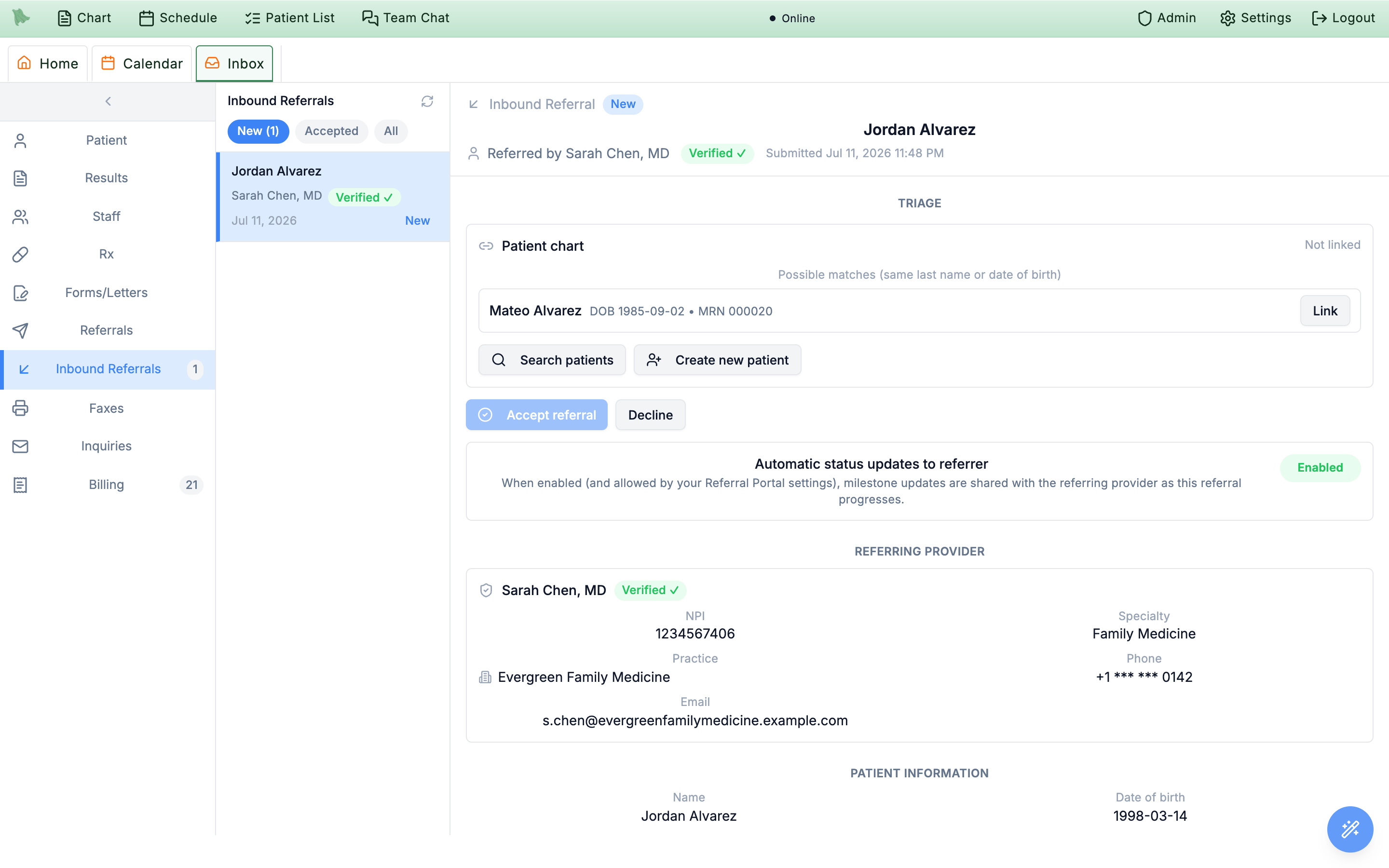Click the shield icon beside Sarah Chen, MD
Viewport: 1389px width, 868px height.
click(486, 591)
